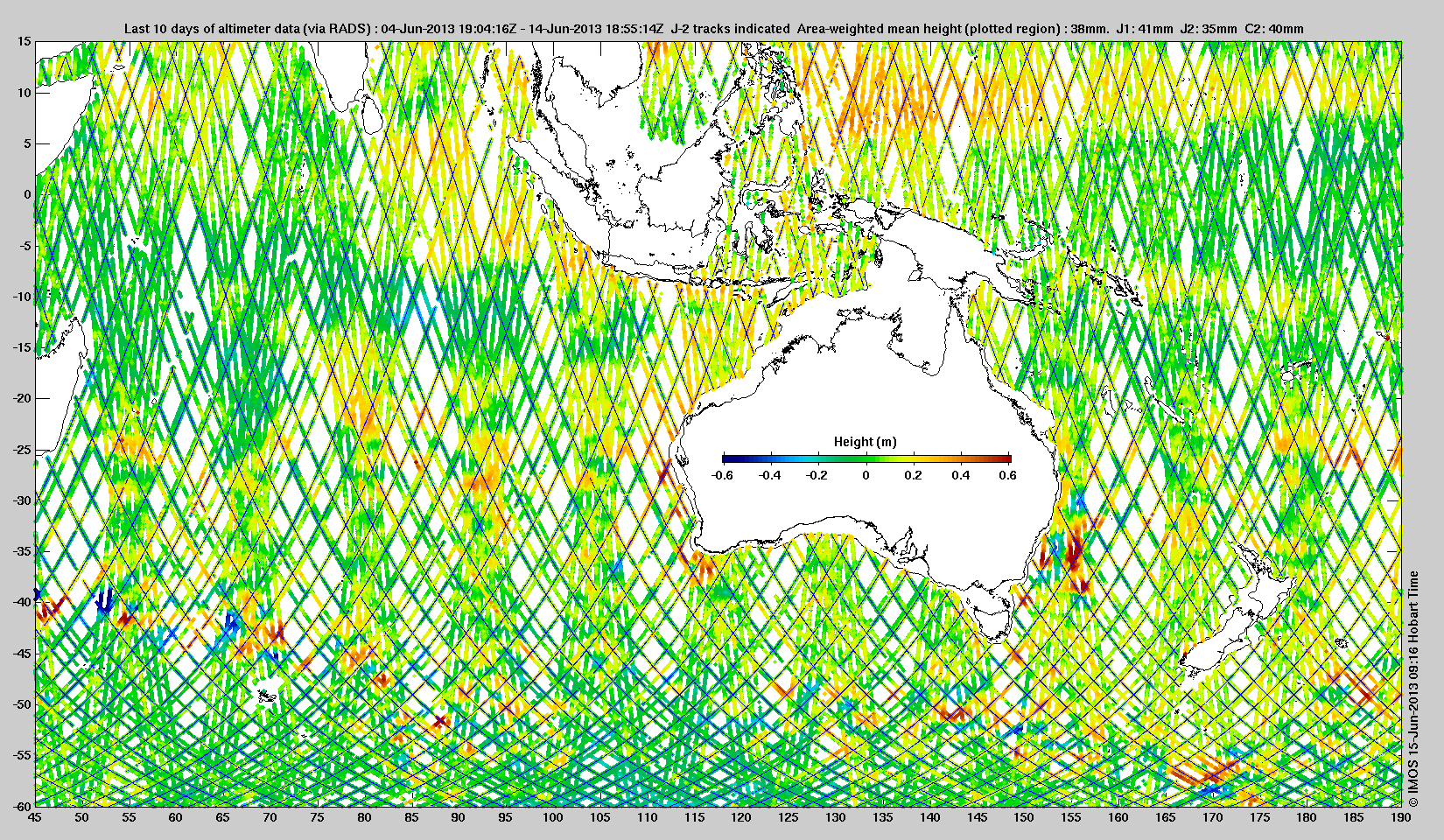
Task: Click the height colorbar gradient strip
Action: tap(866, 458)
